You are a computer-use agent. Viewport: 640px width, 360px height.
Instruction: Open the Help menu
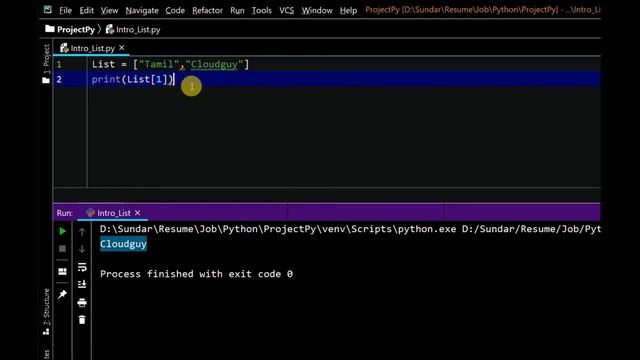348,10
